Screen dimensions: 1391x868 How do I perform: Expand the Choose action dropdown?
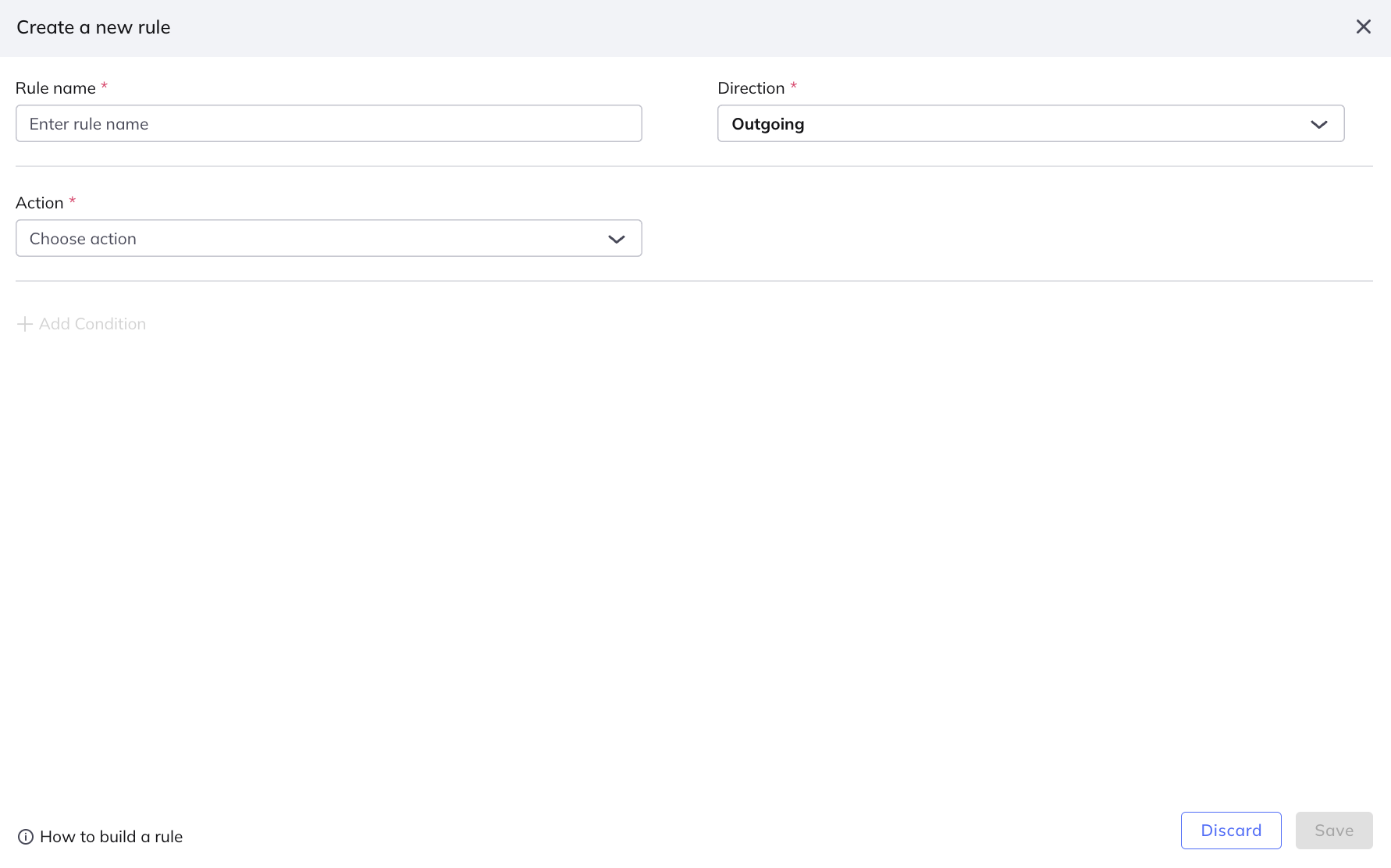click(329, 239)
